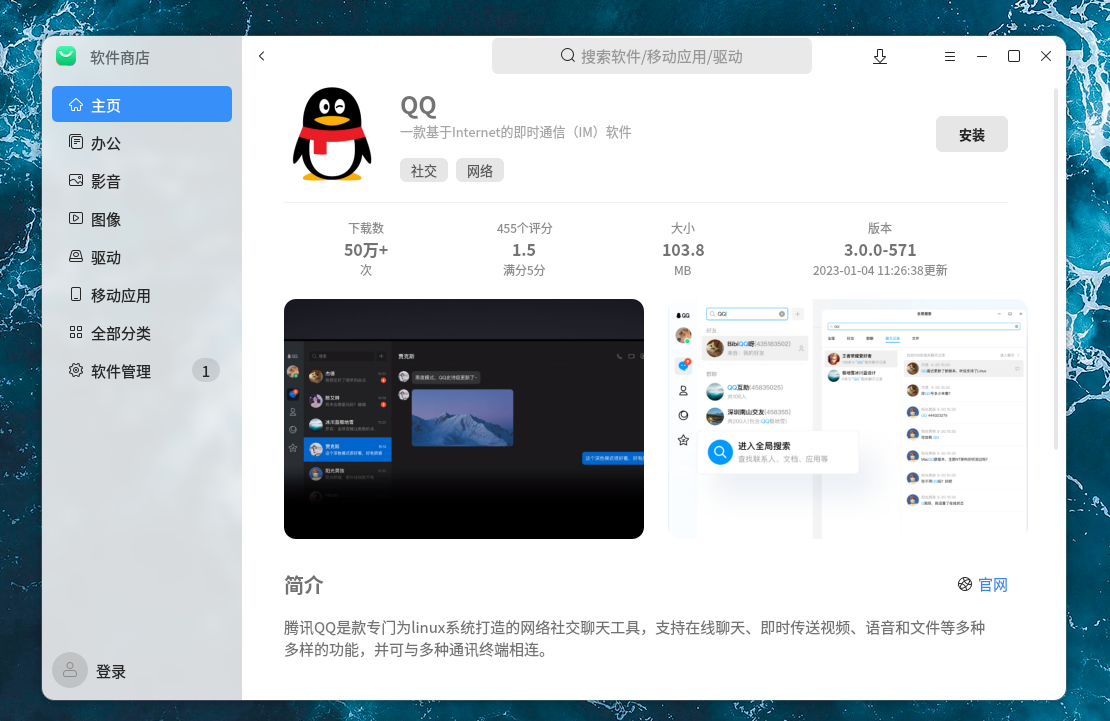The image size is (1110, 721).
Task: Click the user avatar icon
Action: (70, 670)
